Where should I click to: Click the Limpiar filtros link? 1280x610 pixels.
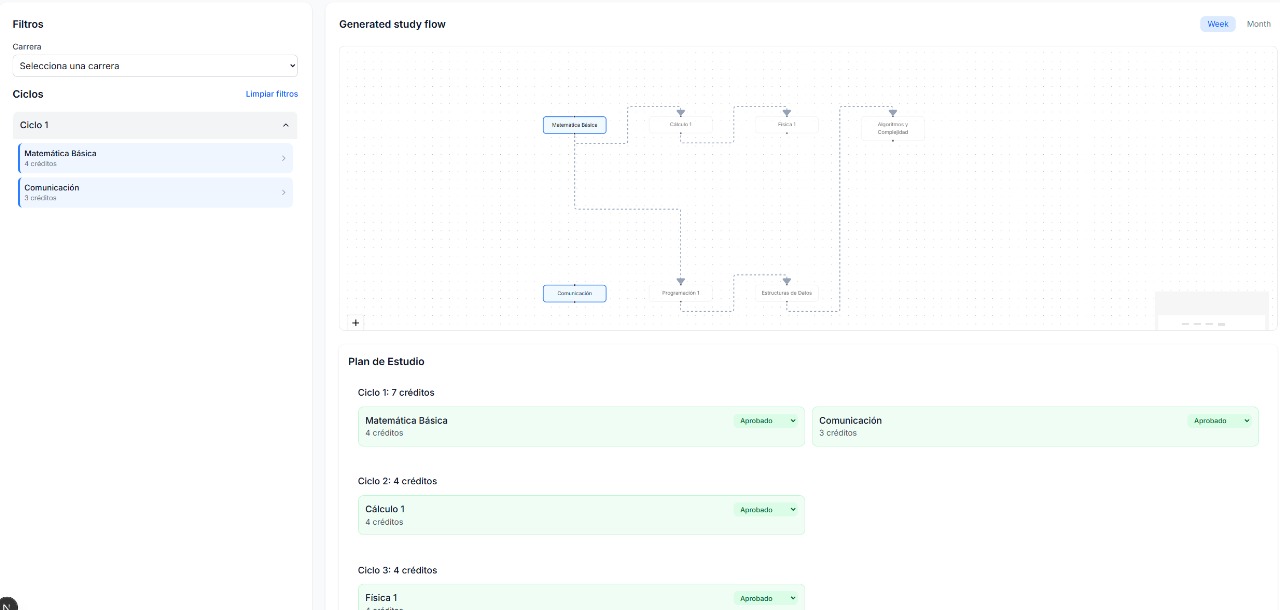[x=272, y=94]
